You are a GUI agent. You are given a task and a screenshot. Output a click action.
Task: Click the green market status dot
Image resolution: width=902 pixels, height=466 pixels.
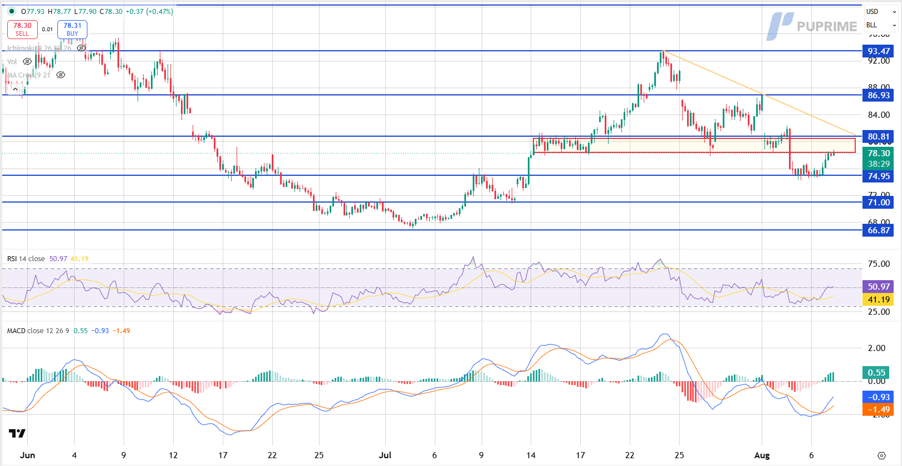[13, 11]
